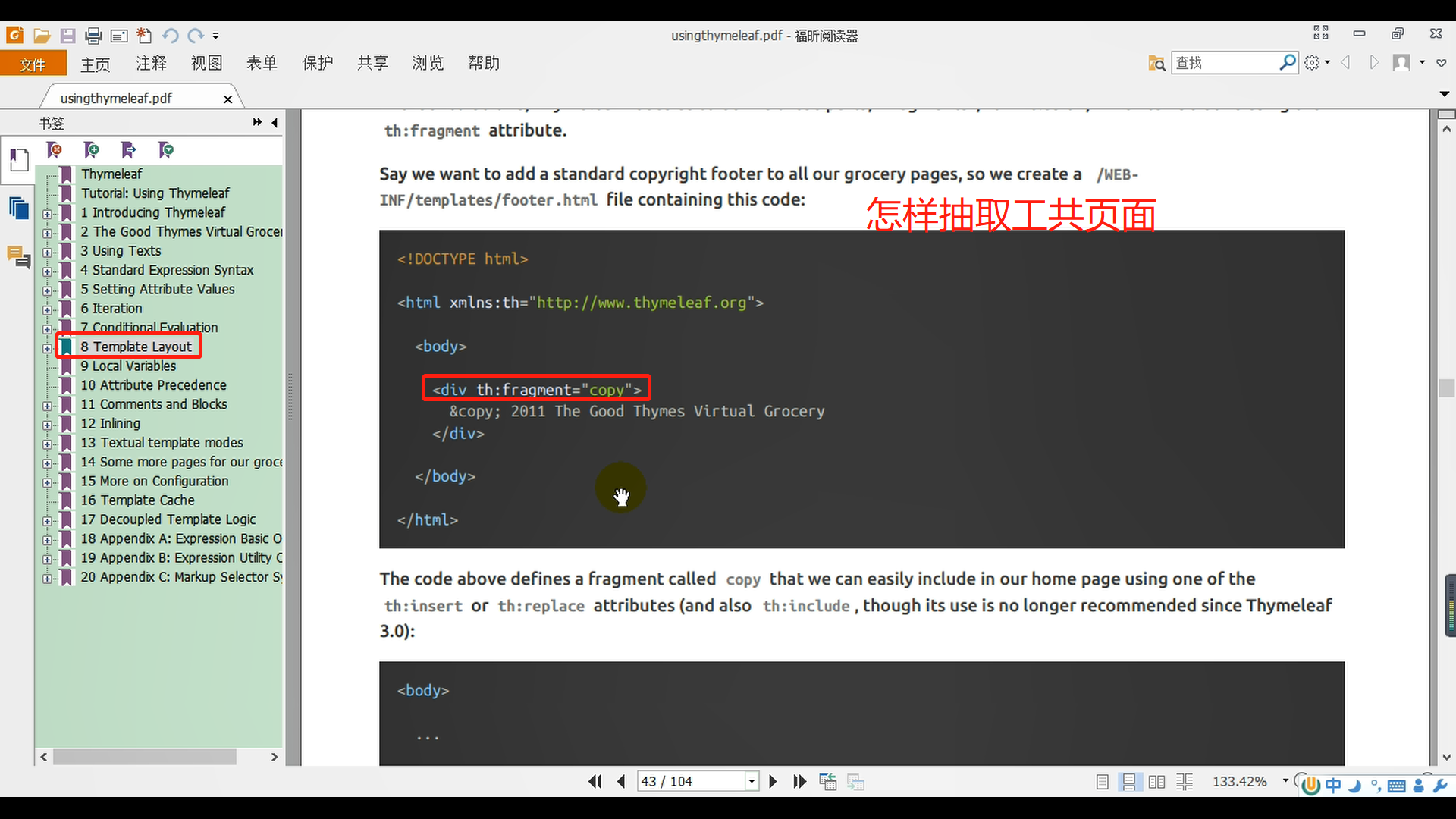Toggle two-page facing view mode
1456x819 pixels.
click(1156, 782)
